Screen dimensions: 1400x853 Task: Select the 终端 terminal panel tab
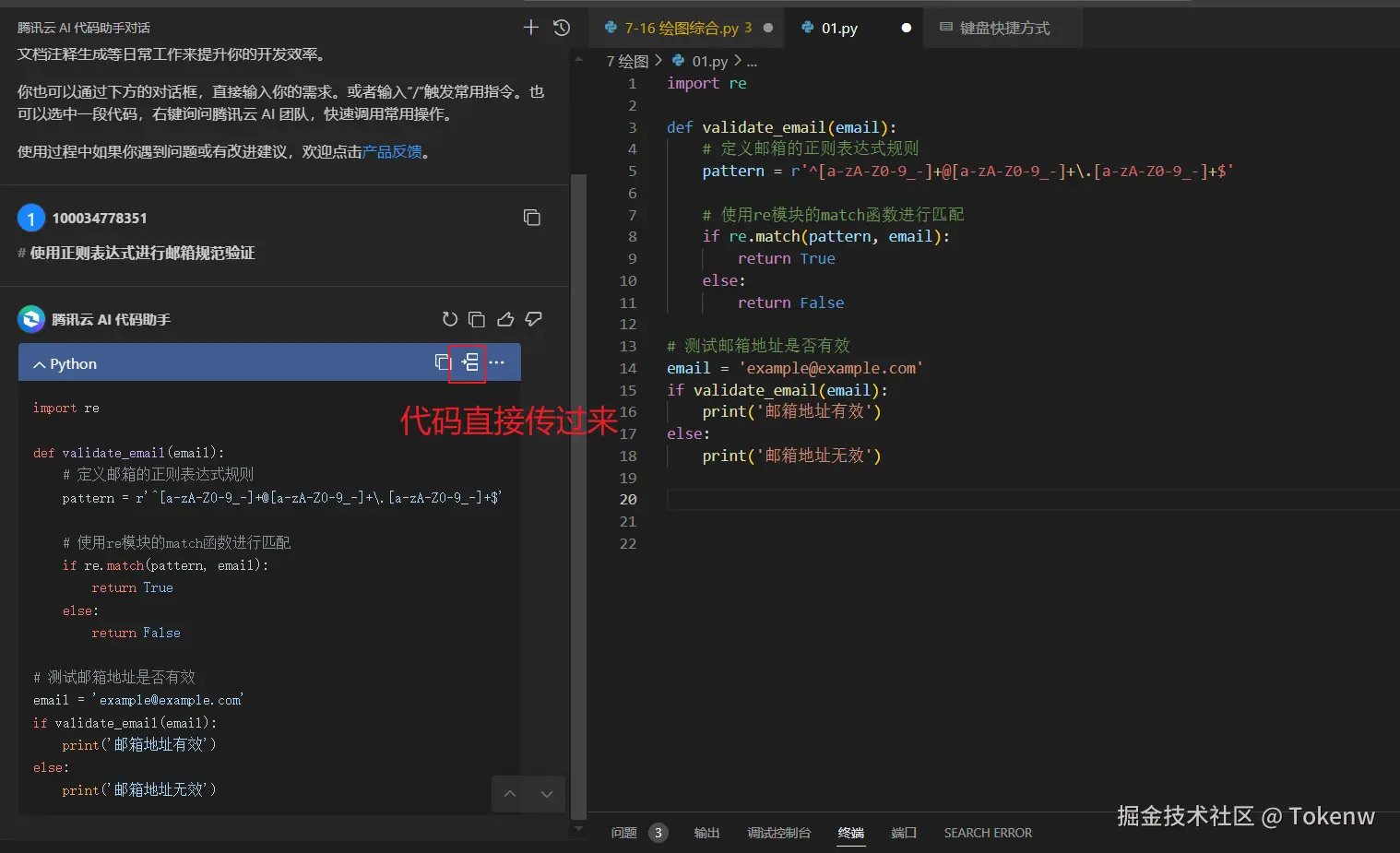[851, 833]
